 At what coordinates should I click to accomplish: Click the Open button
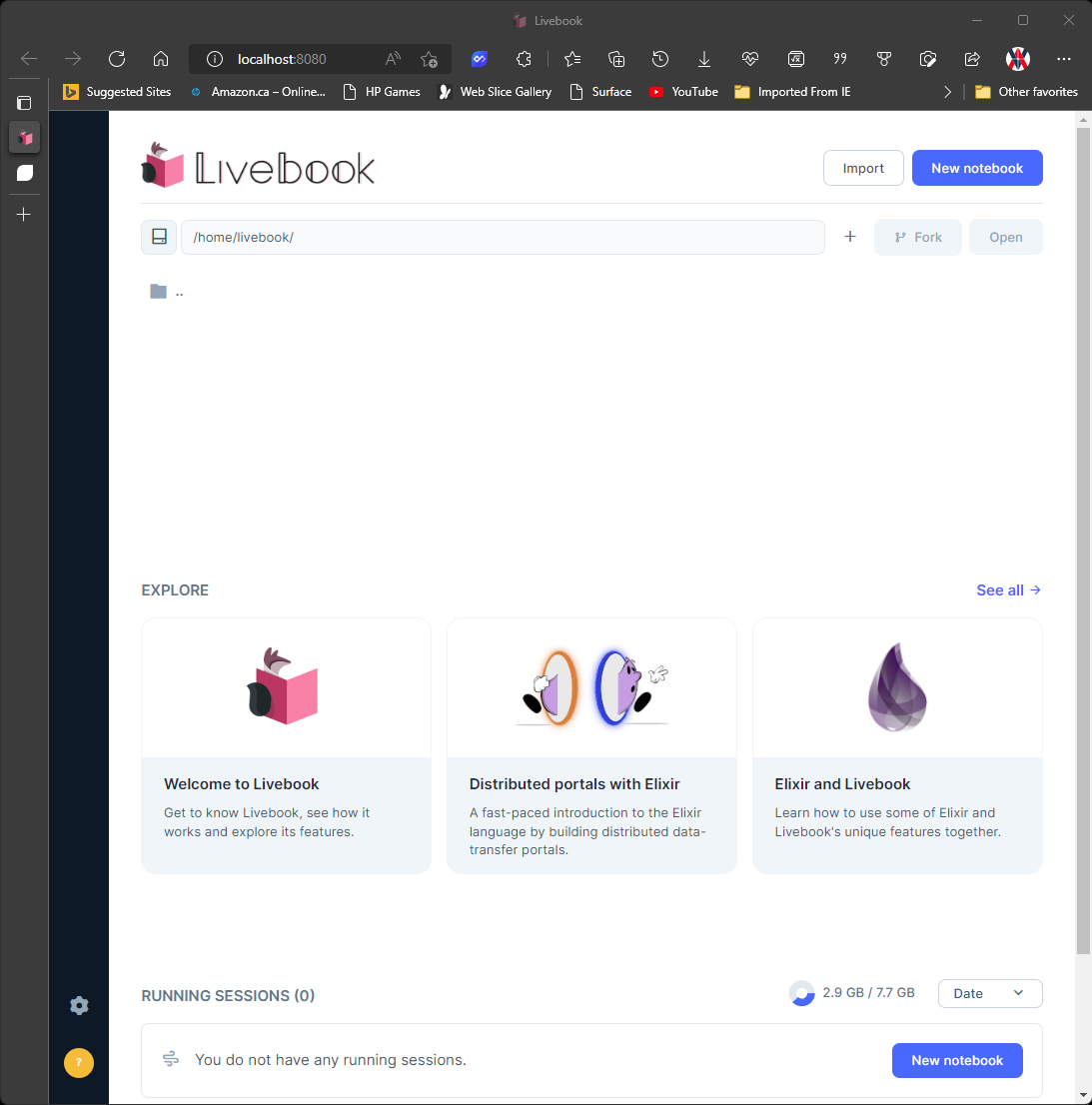[1006, 238]
